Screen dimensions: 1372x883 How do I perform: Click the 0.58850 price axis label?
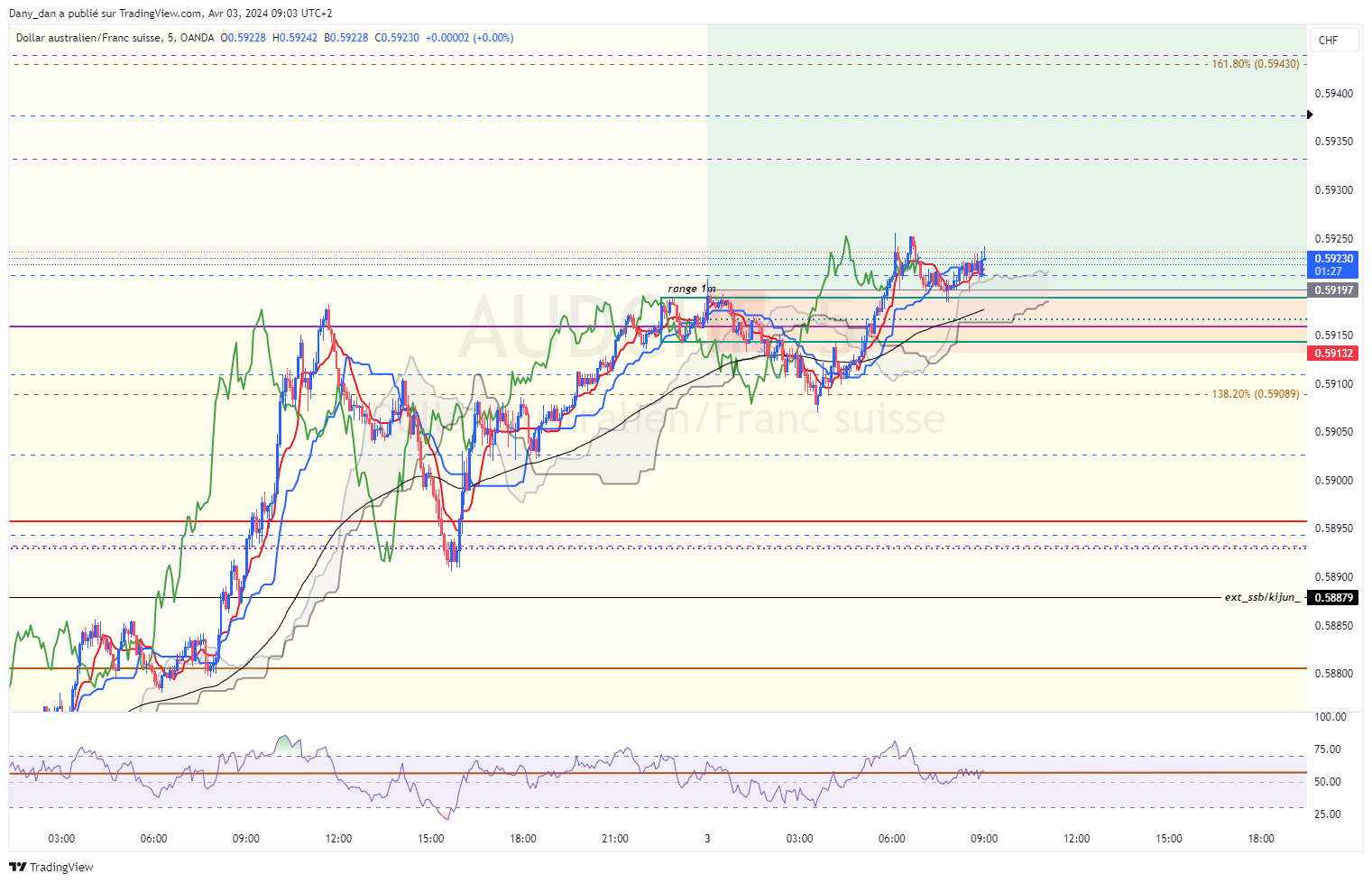[x=1334, y=625]
